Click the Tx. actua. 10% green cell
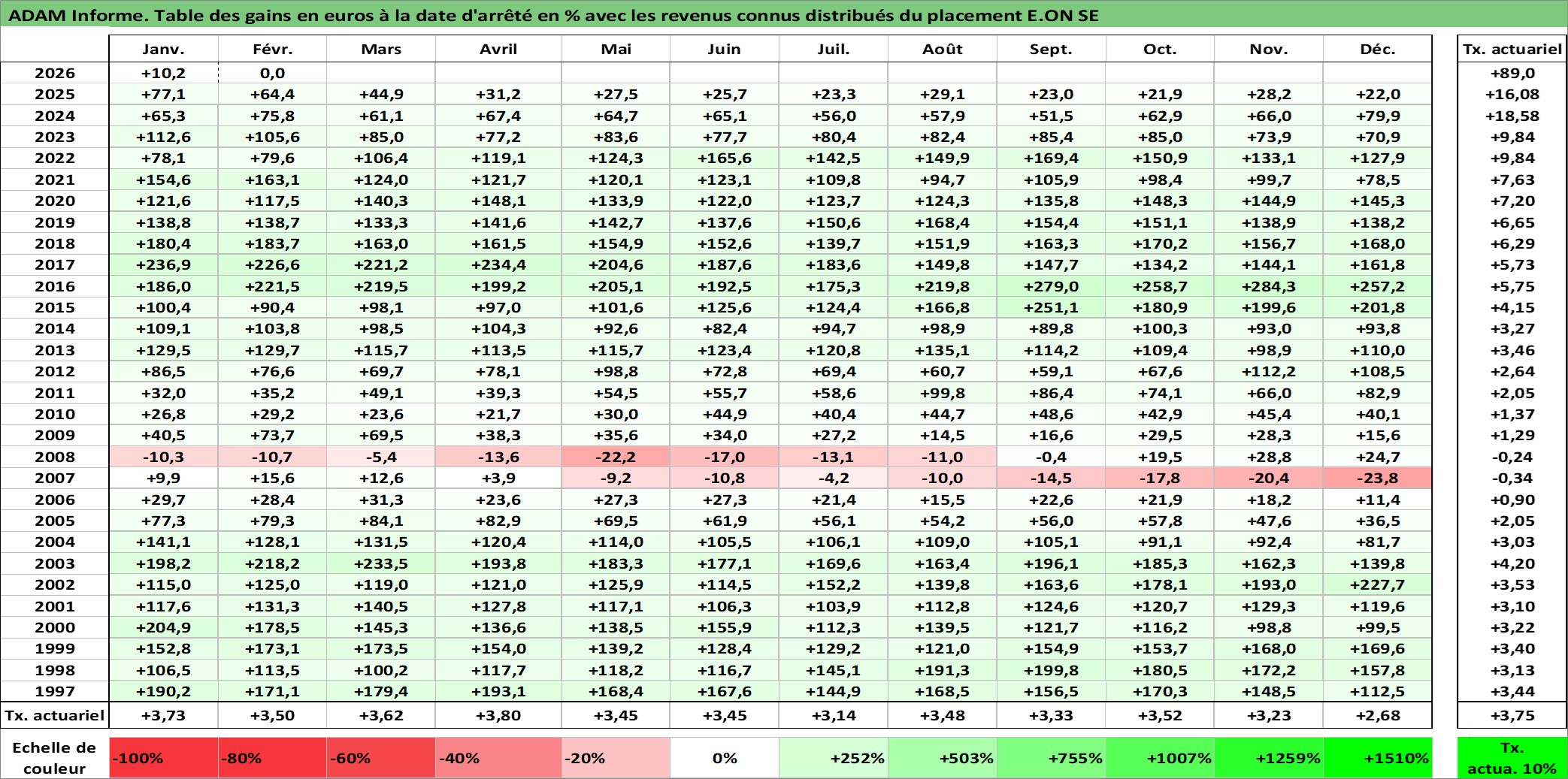This screenshot has height=779, width=1568. tap(1512, 758)
